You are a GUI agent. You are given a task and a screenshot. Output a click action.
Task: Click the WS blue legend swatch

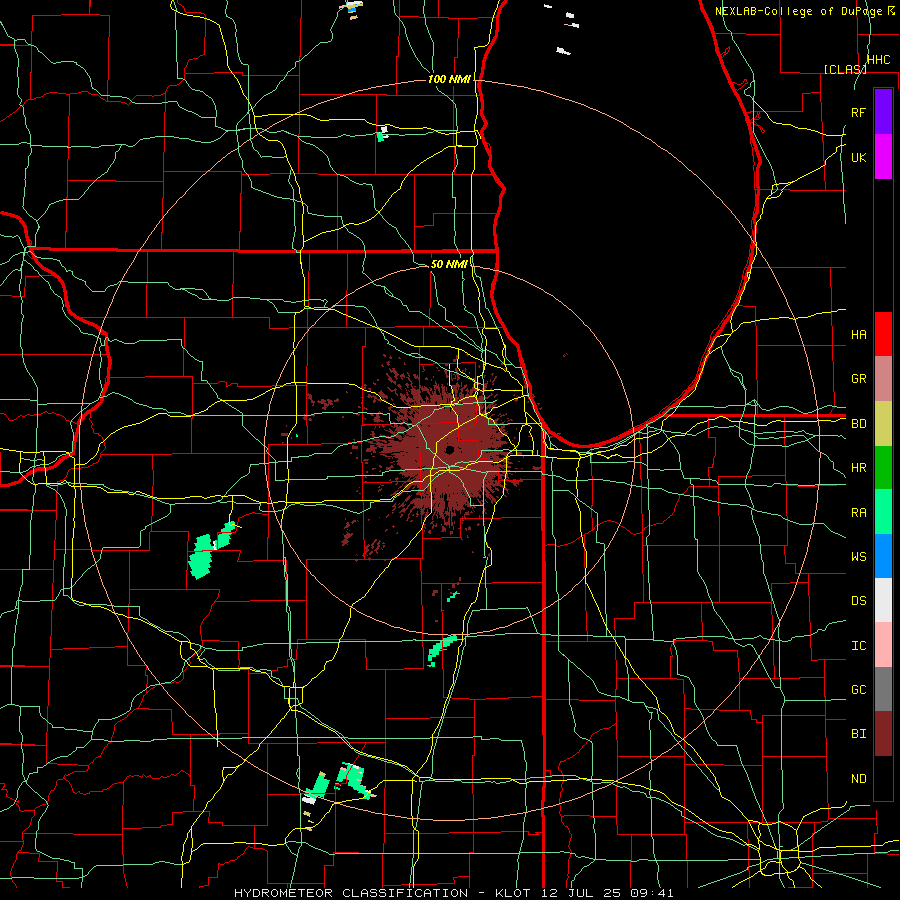[x=883, y=556]
